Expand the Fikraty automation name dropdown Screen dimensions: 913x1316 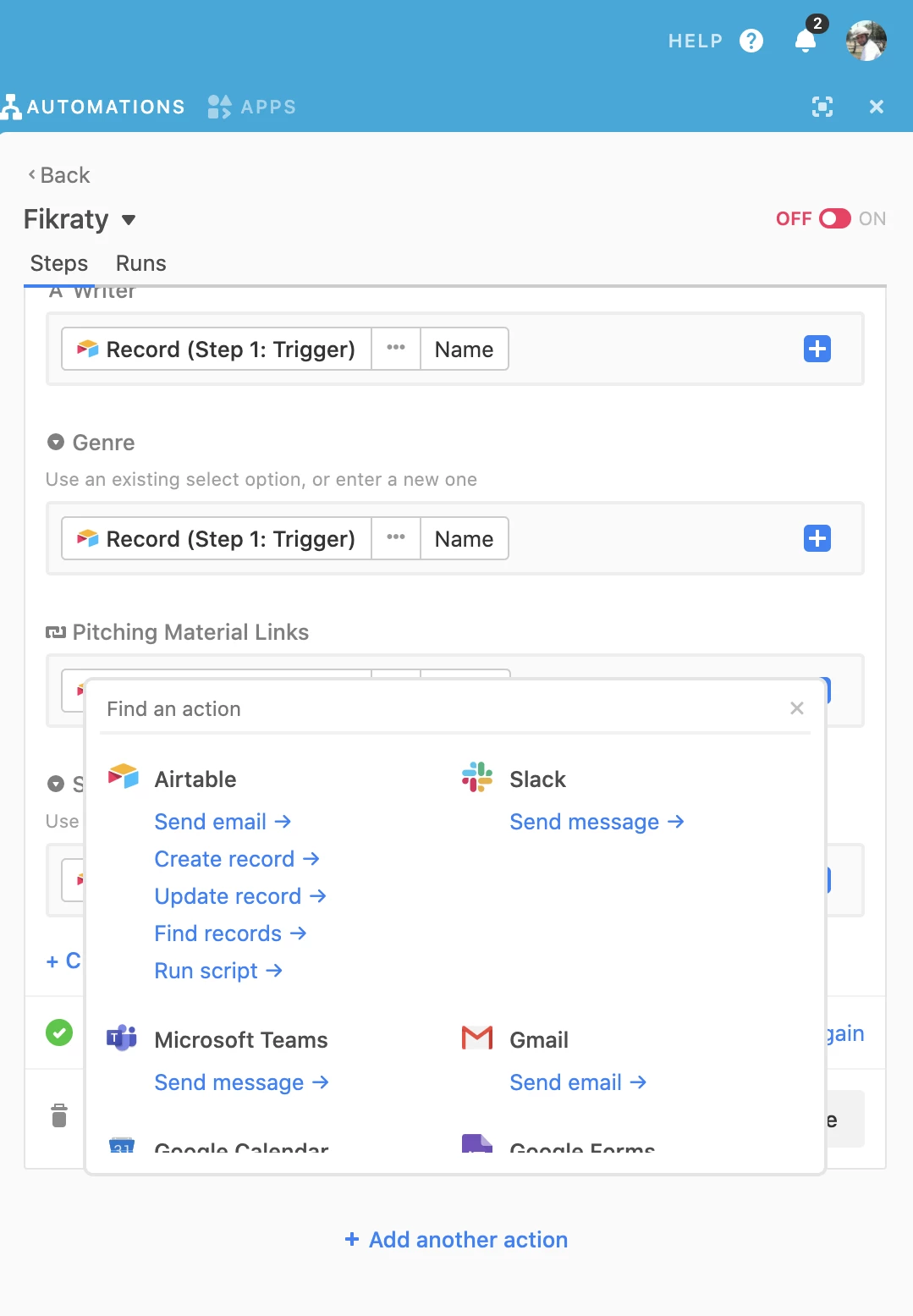click(x=129, y=220)
